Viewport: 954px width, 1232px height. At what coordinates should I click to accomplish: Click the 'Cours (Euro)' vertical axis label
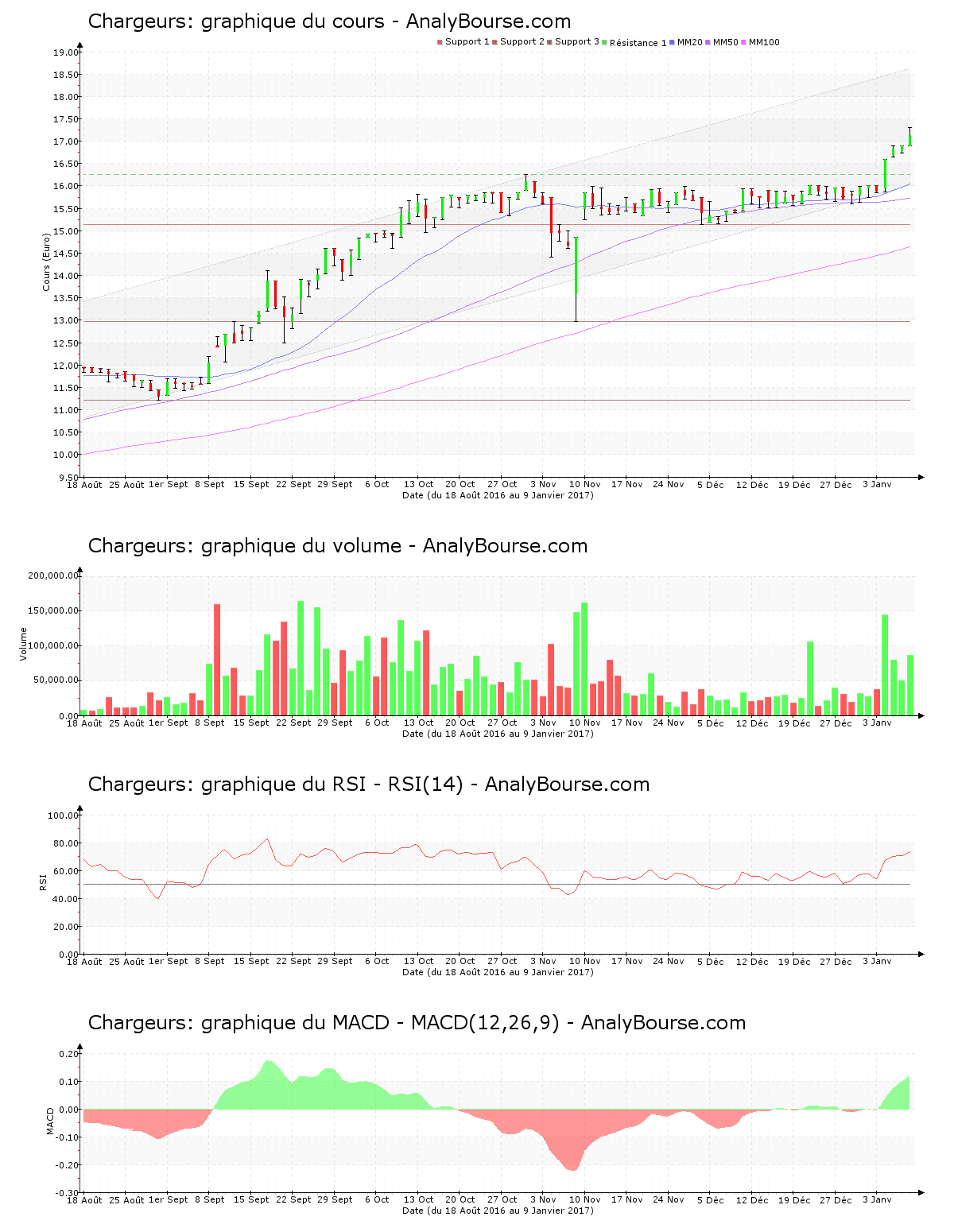tap(46, 262)
